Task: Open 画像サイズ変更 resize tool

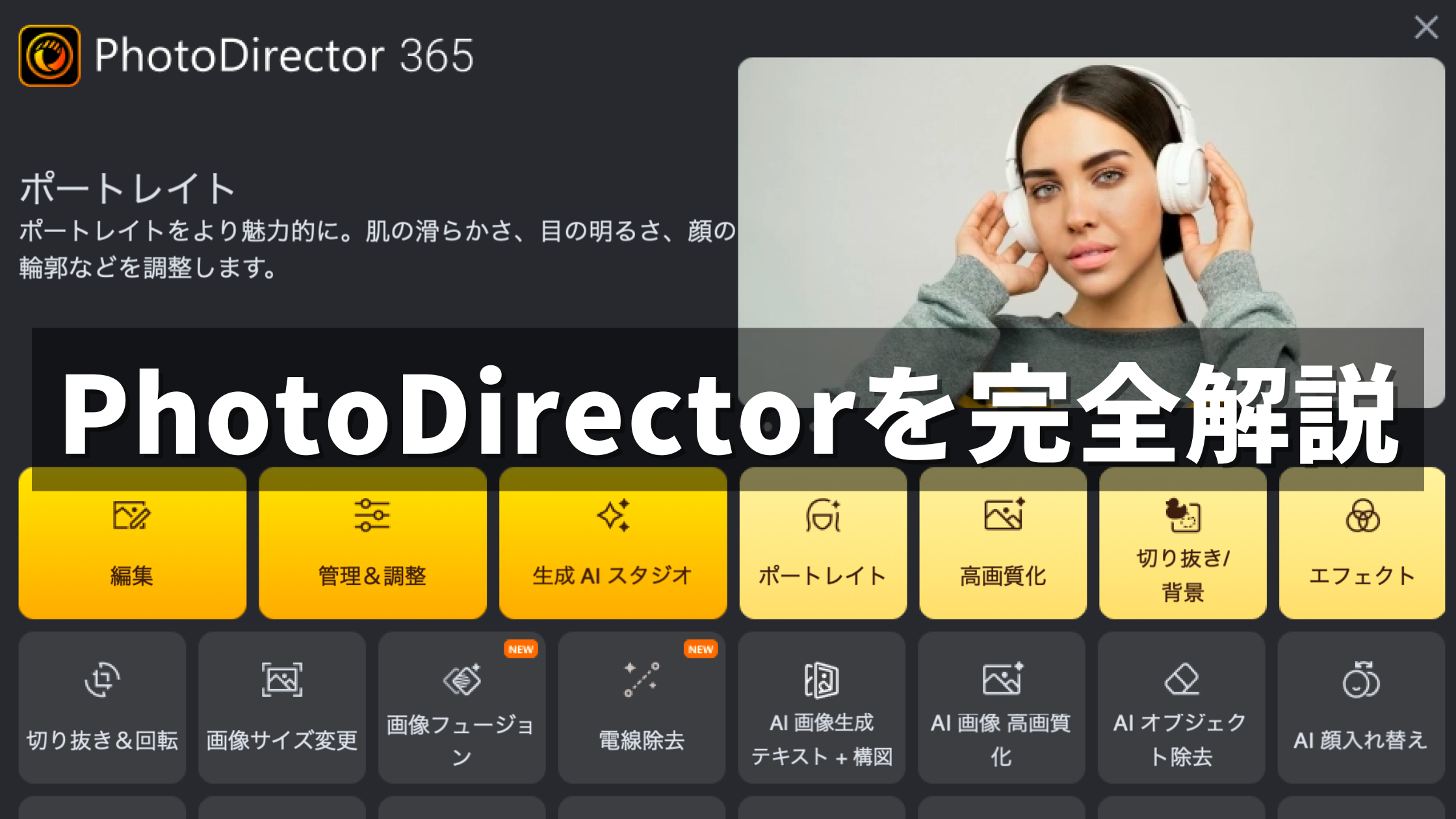Action: [x=281, y=707]
